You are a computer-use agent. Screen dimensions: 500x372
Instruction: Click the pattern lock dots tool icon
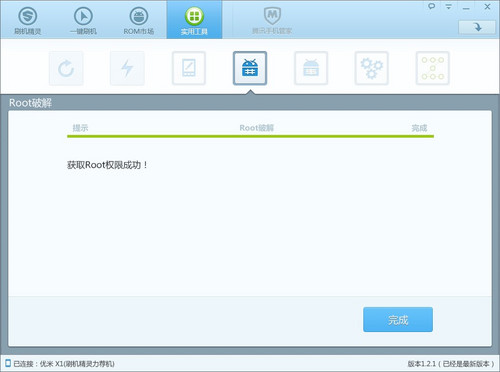433,68
